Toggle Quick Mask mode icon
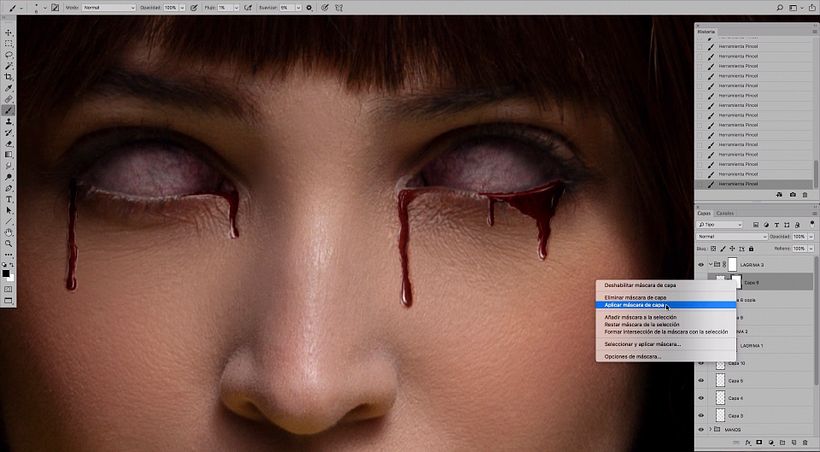Image resolution: width=820 pixels, height=452 pixels. (x=8, y=289)
